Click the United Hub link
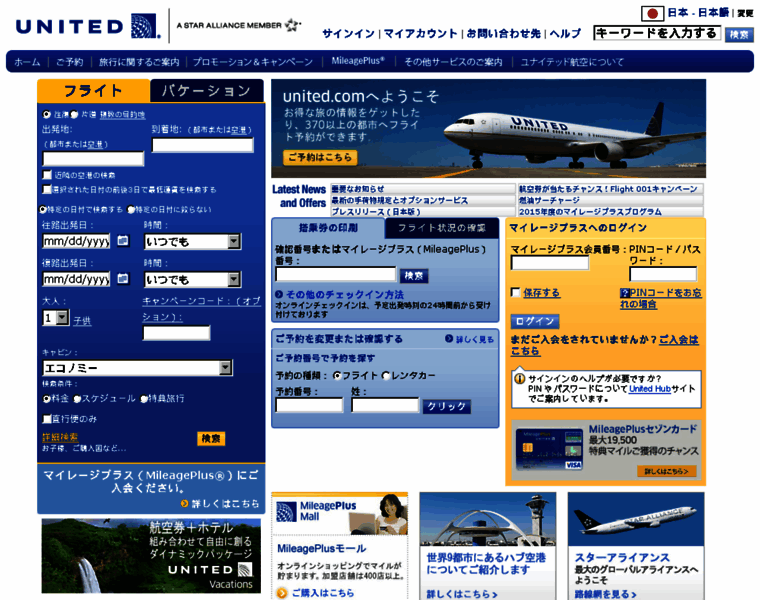 tap(650, 389)
